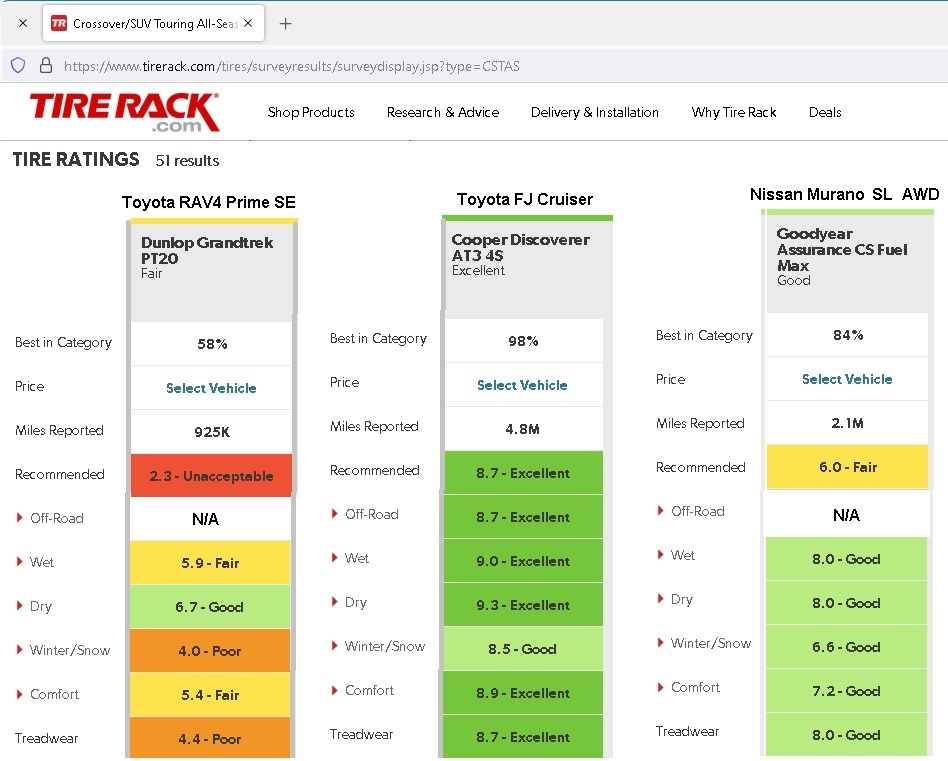
Task: Click the 58% best in category value
Action: [212, 344]
